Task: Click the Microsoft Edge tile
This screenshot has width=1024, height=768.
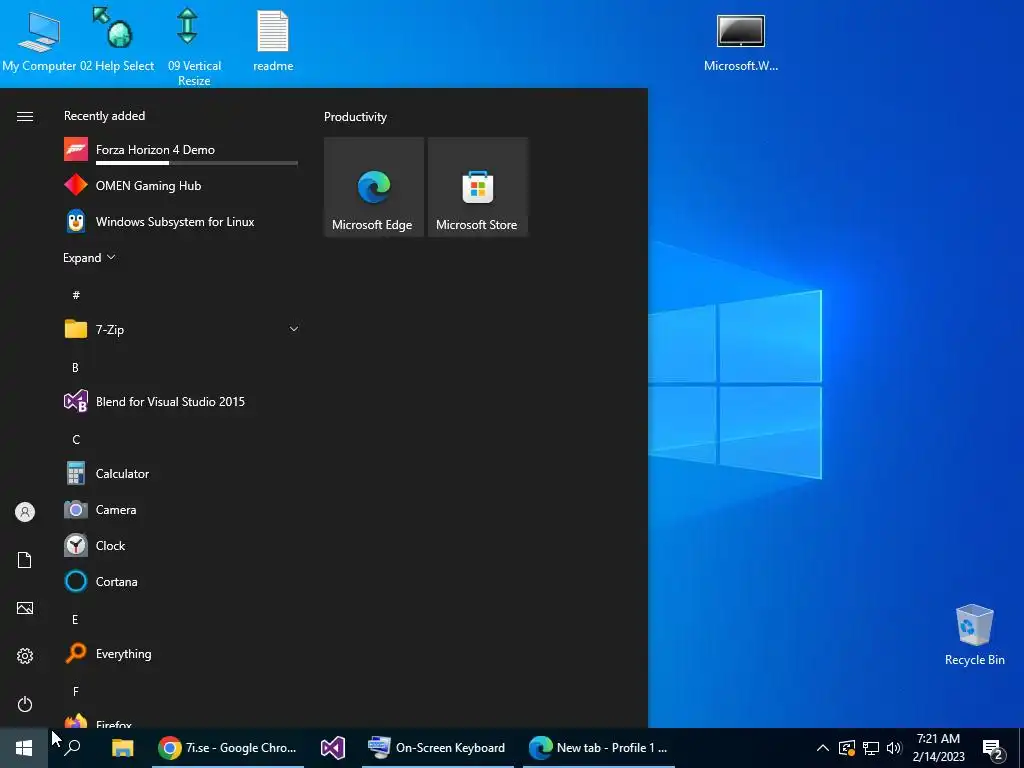Action: pos(374,187)
